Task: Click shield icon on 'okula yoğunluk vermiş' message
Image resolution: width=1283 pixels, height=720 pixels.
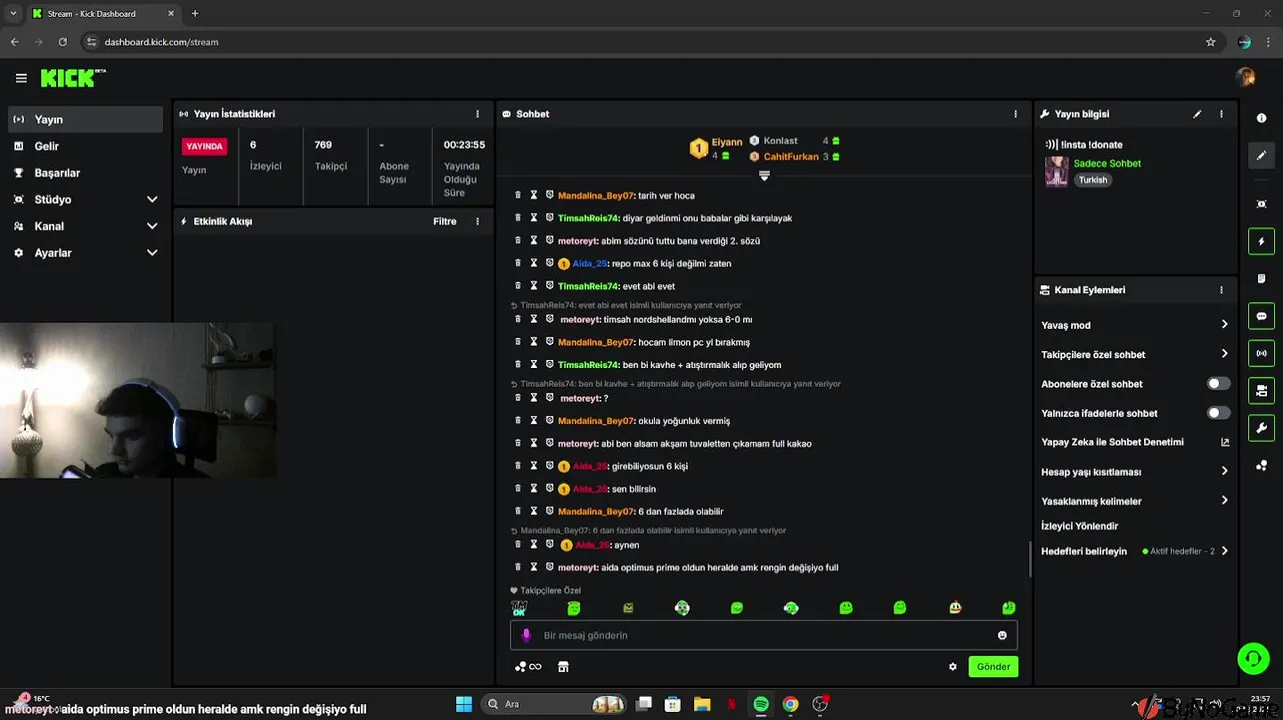Action: [549, 421]
